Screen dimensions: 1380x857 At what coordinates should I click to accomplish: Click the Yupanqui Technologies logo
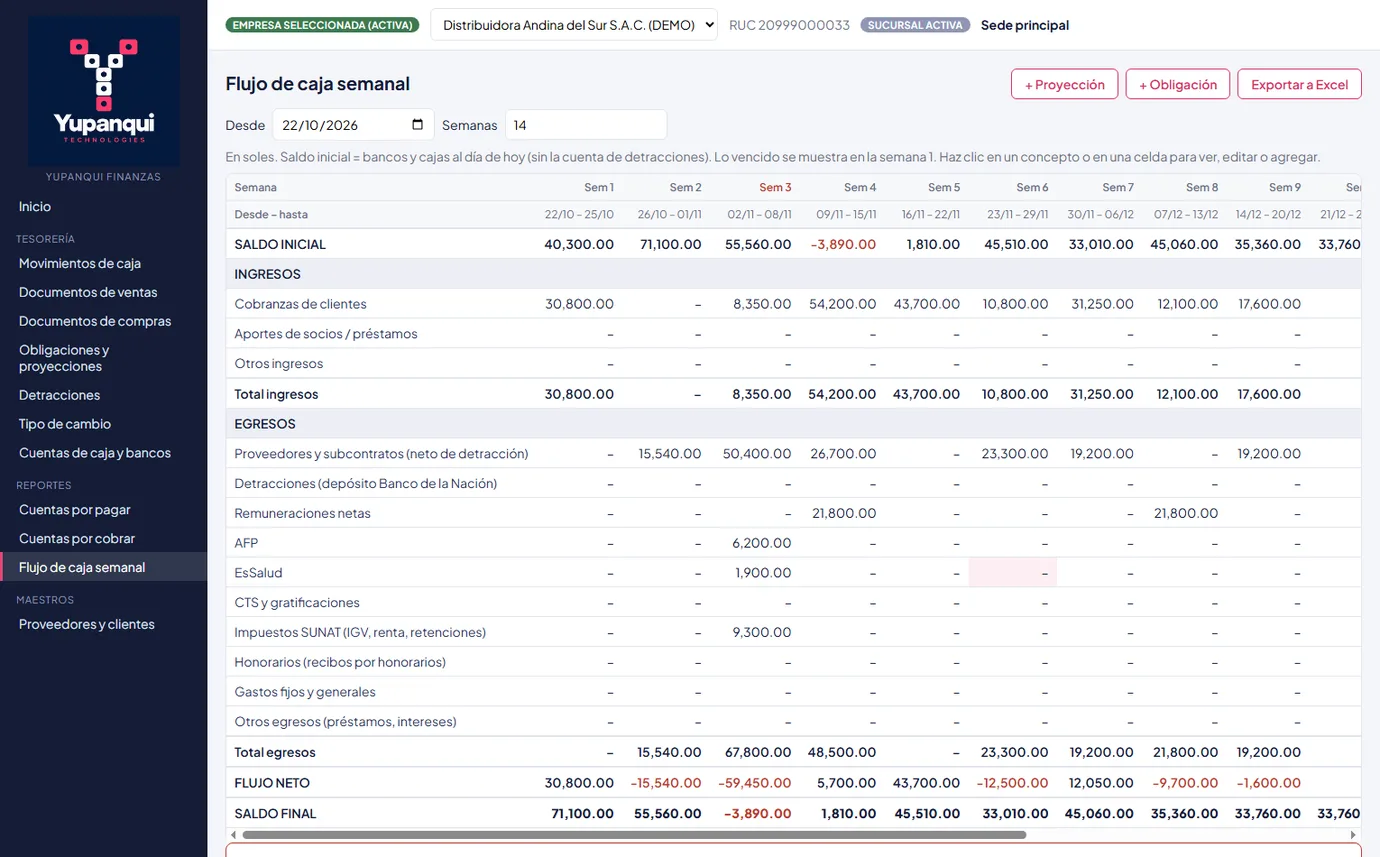click(104, 91)
